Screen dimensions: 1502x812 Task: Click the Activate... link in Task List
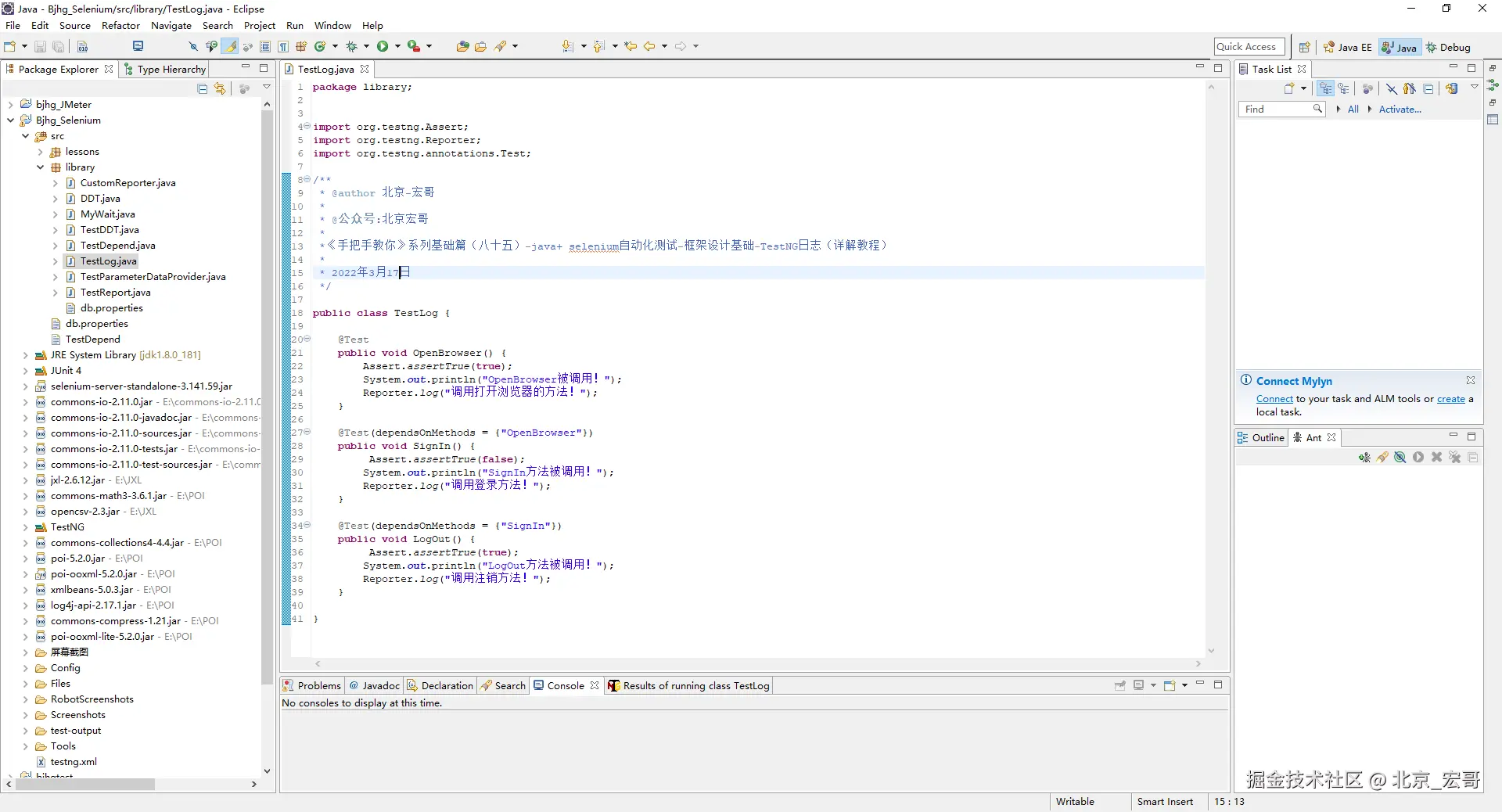click(1400, 110)
